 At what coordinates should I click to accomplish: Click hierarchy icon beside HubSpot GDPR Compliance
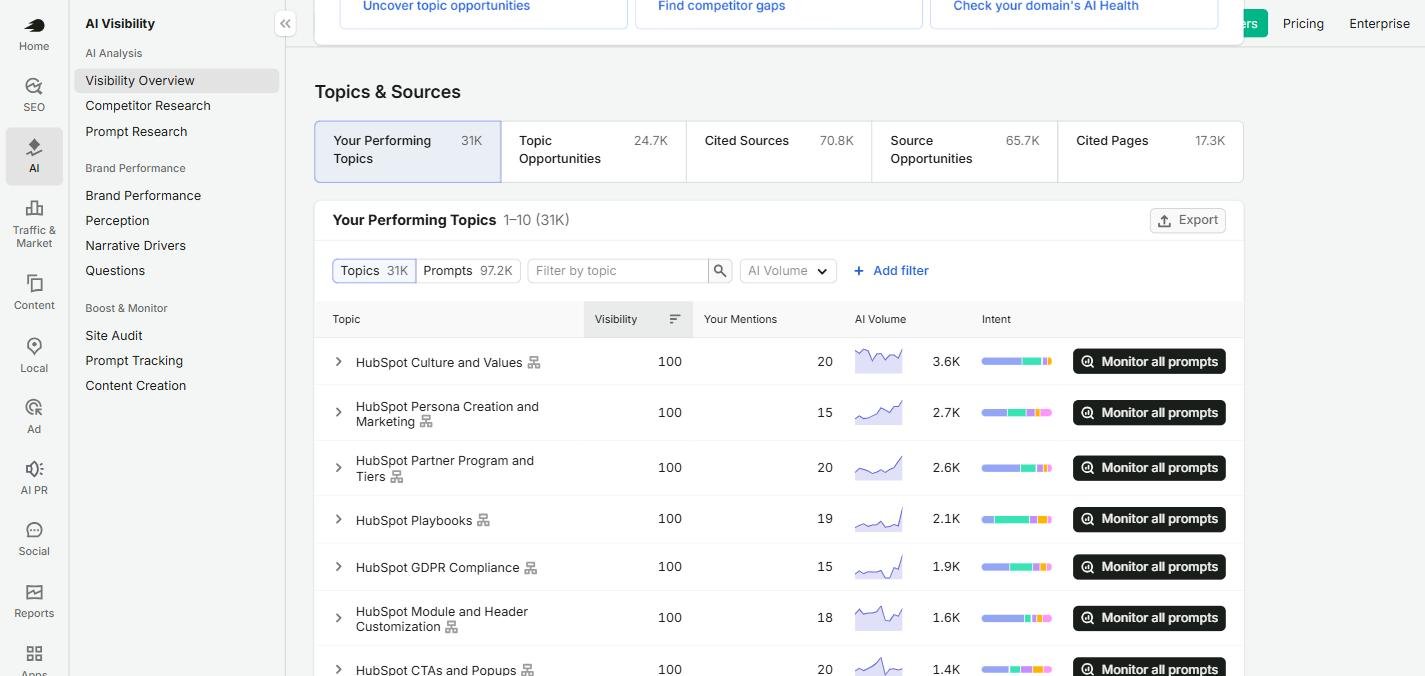pos(531,568)
